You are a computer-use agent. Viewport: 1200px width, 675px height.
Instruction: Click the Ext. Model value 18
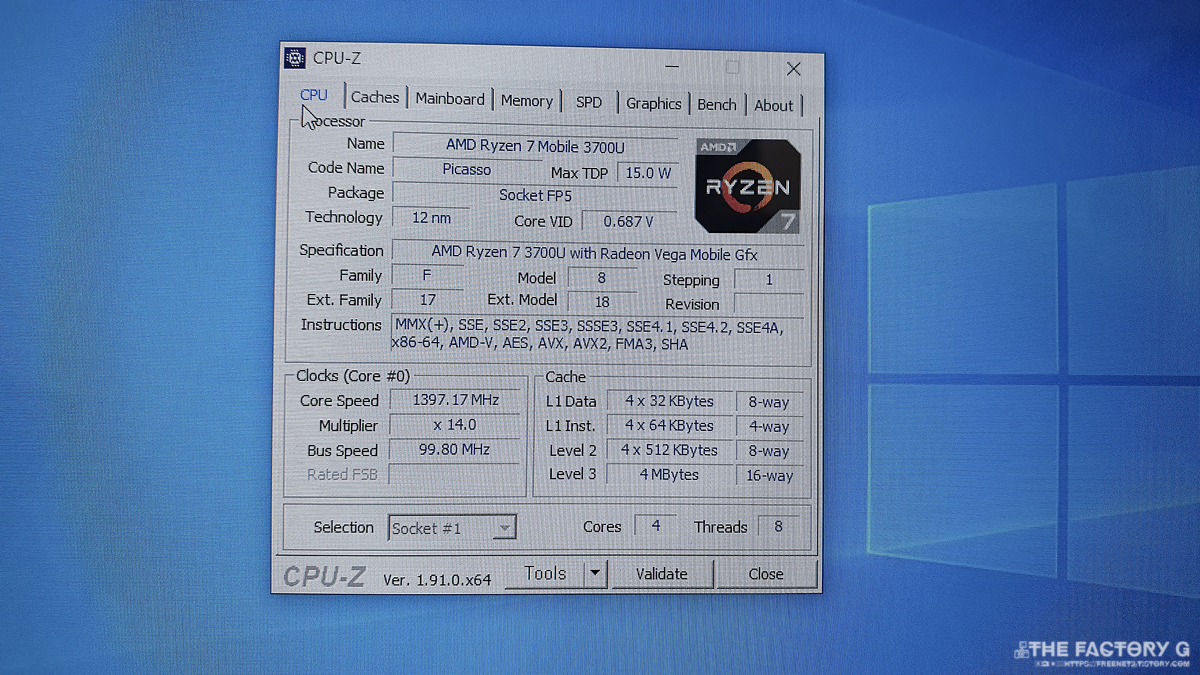point(602,301)
